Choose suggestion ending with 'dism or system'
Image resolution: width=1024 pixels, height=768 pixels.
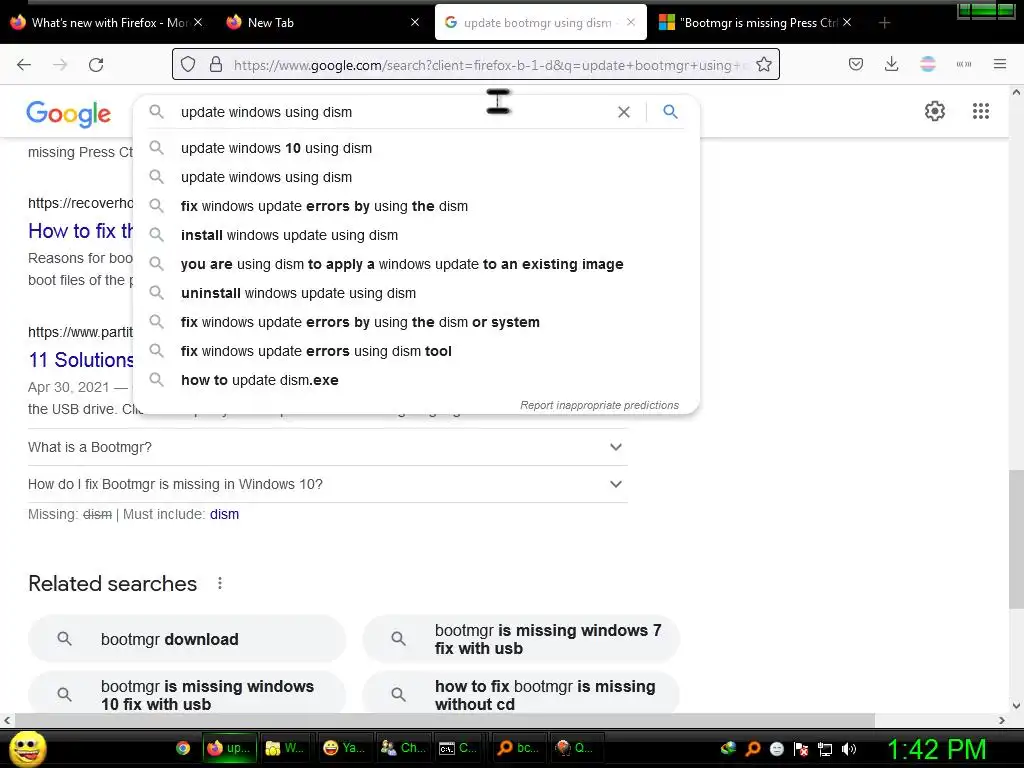point(416,322)
